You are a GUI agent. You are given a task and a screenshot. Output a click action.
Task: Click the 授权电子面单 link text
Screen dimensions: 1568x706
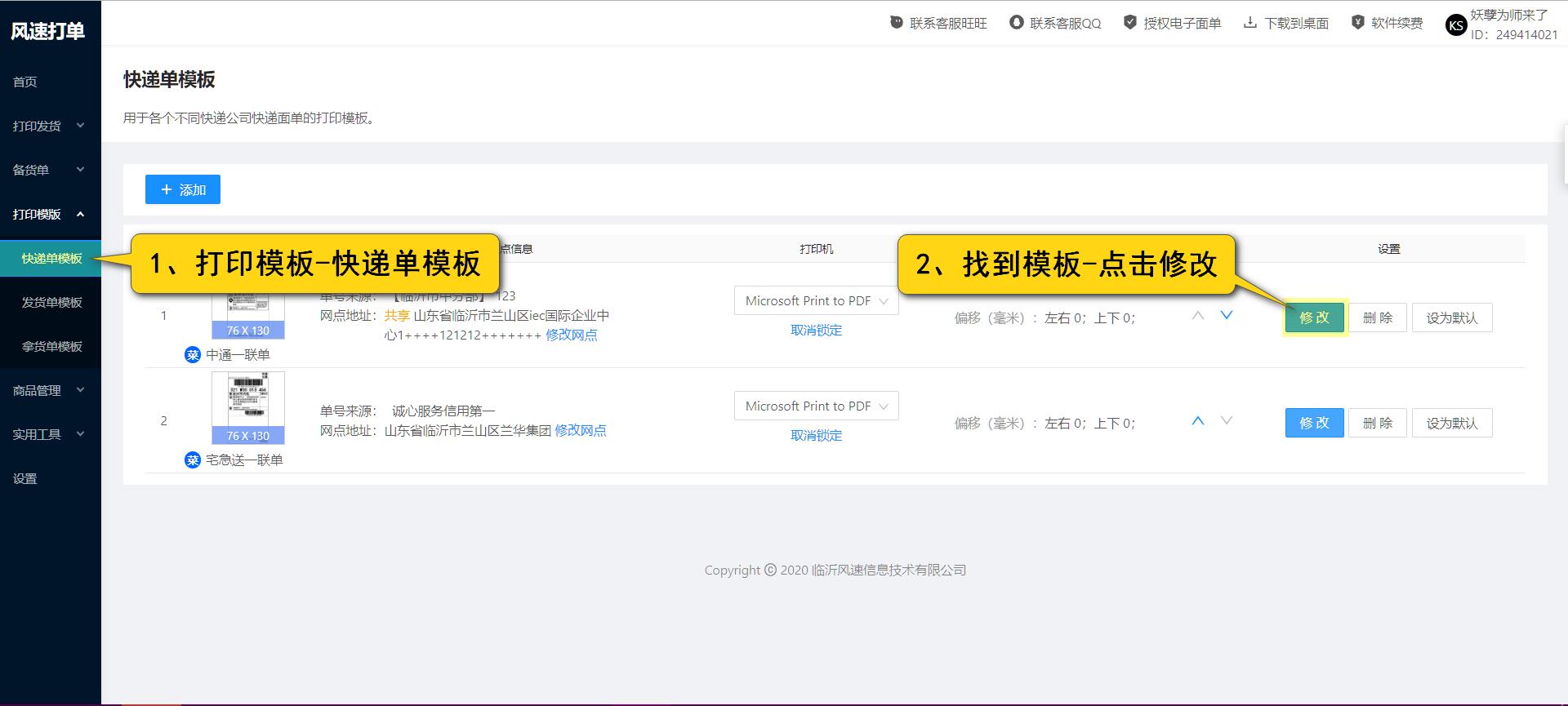(x=1182, y=24)
